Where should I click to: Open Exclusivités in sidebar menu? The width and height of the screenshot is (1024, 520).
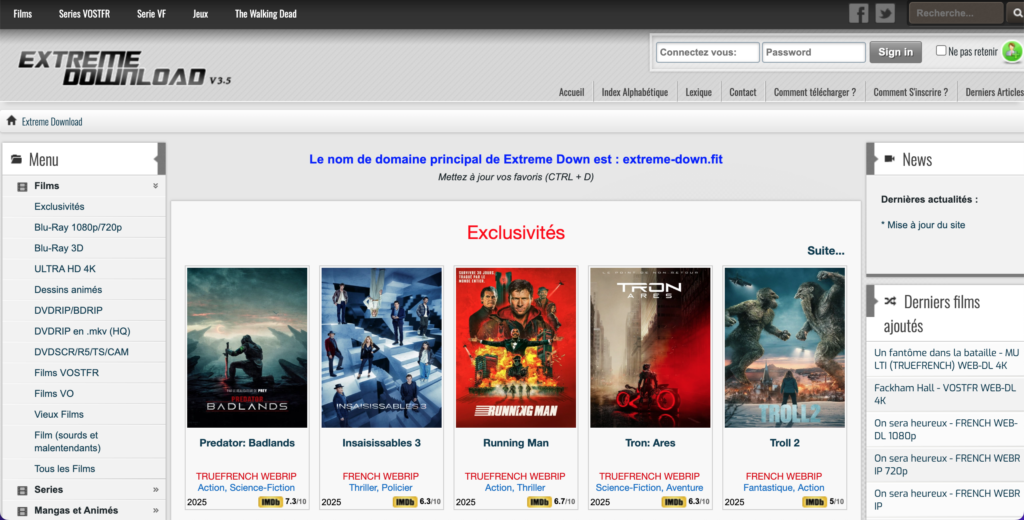click(x=59, y=206)
